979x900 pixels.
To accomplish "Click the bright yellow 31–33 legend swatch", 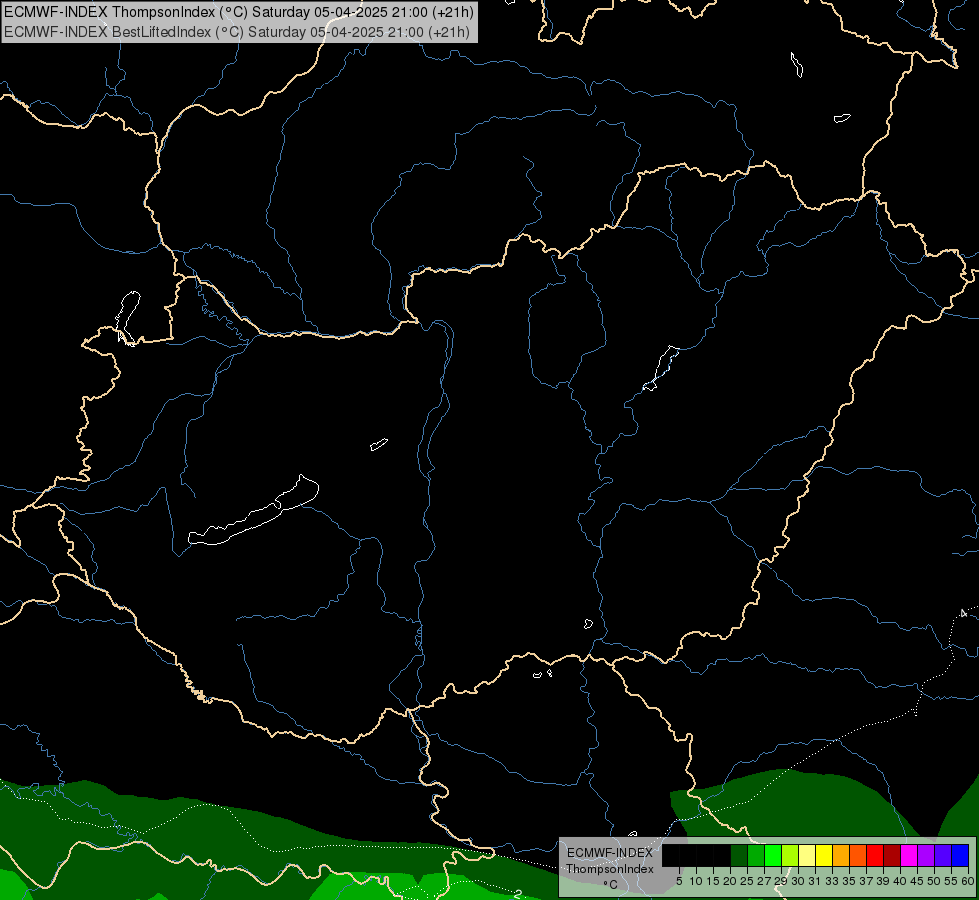I will (x=824, y=855).
